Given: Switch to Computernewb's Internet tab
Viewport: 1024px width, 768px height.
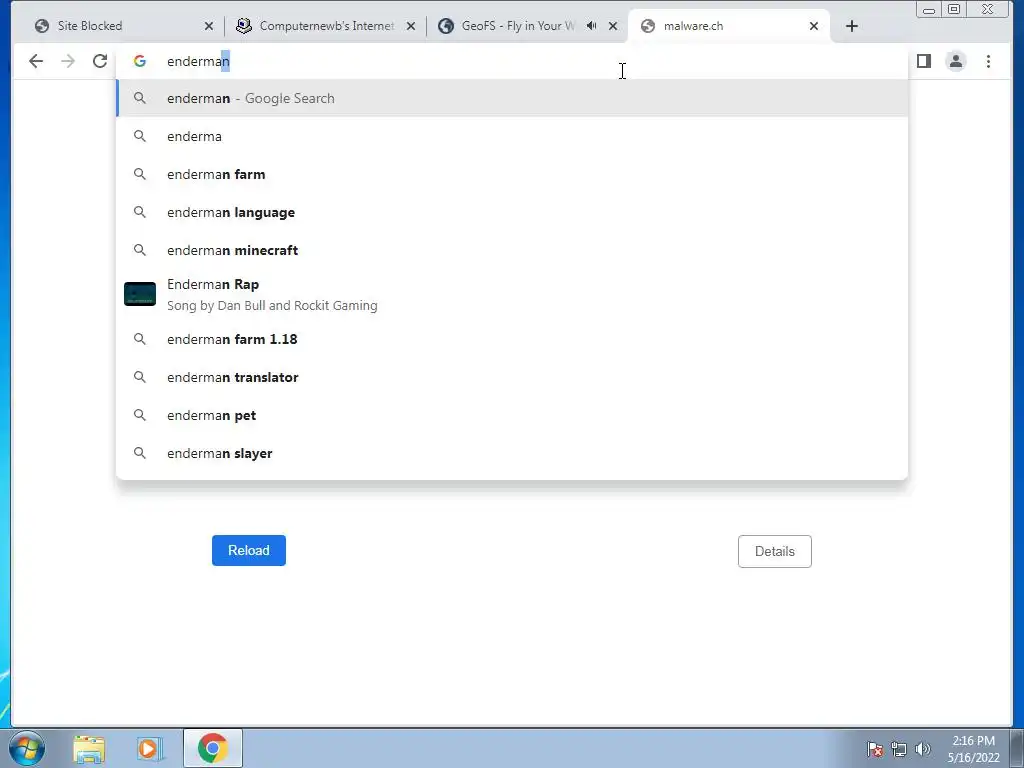Looking at the screenshot, I should (x=325, y=26).
